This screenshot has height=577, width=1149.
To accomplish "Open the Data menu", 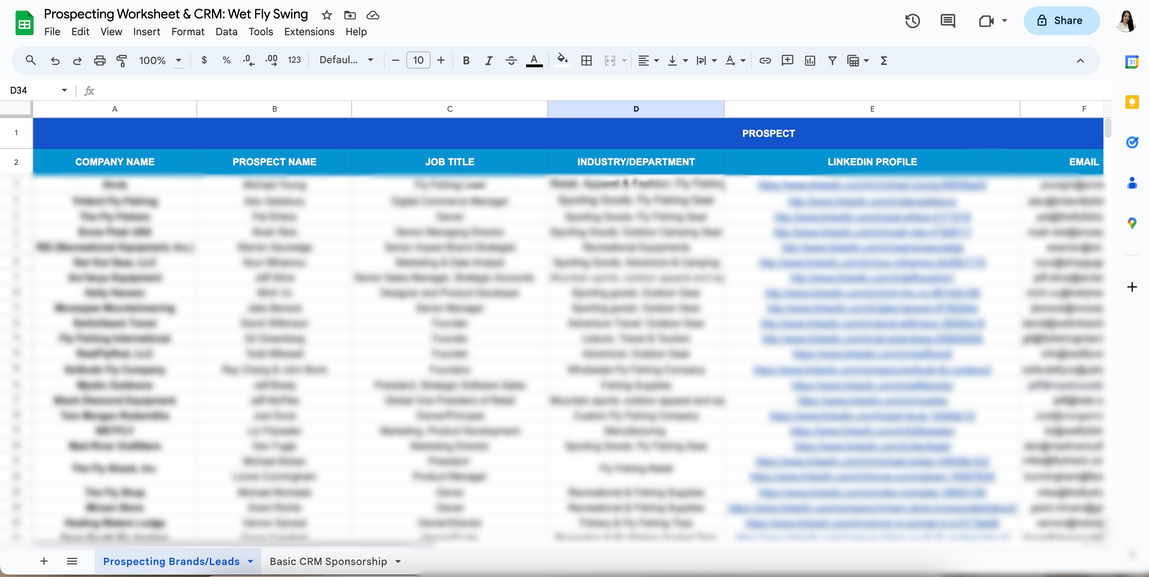I will 226,32.
